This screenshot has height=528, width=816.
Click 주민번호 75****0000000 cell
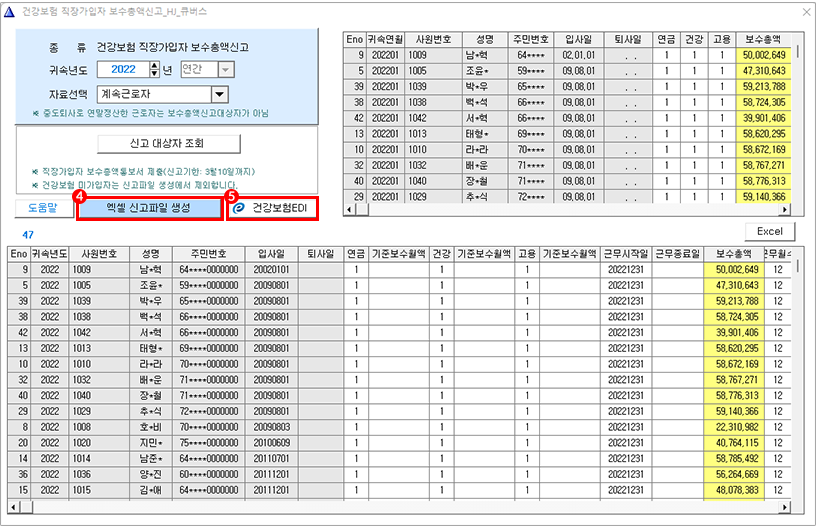(209, 443)
